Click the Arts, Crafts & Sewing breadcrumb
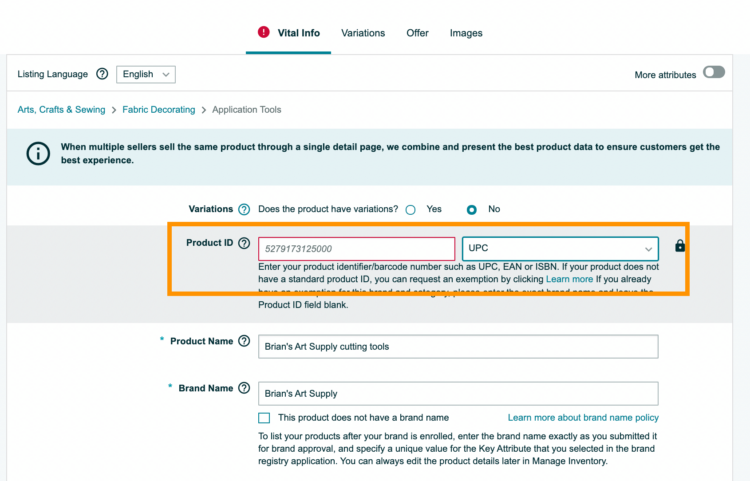750x481 pixels. pyautogui.click(x=61, y=110)
